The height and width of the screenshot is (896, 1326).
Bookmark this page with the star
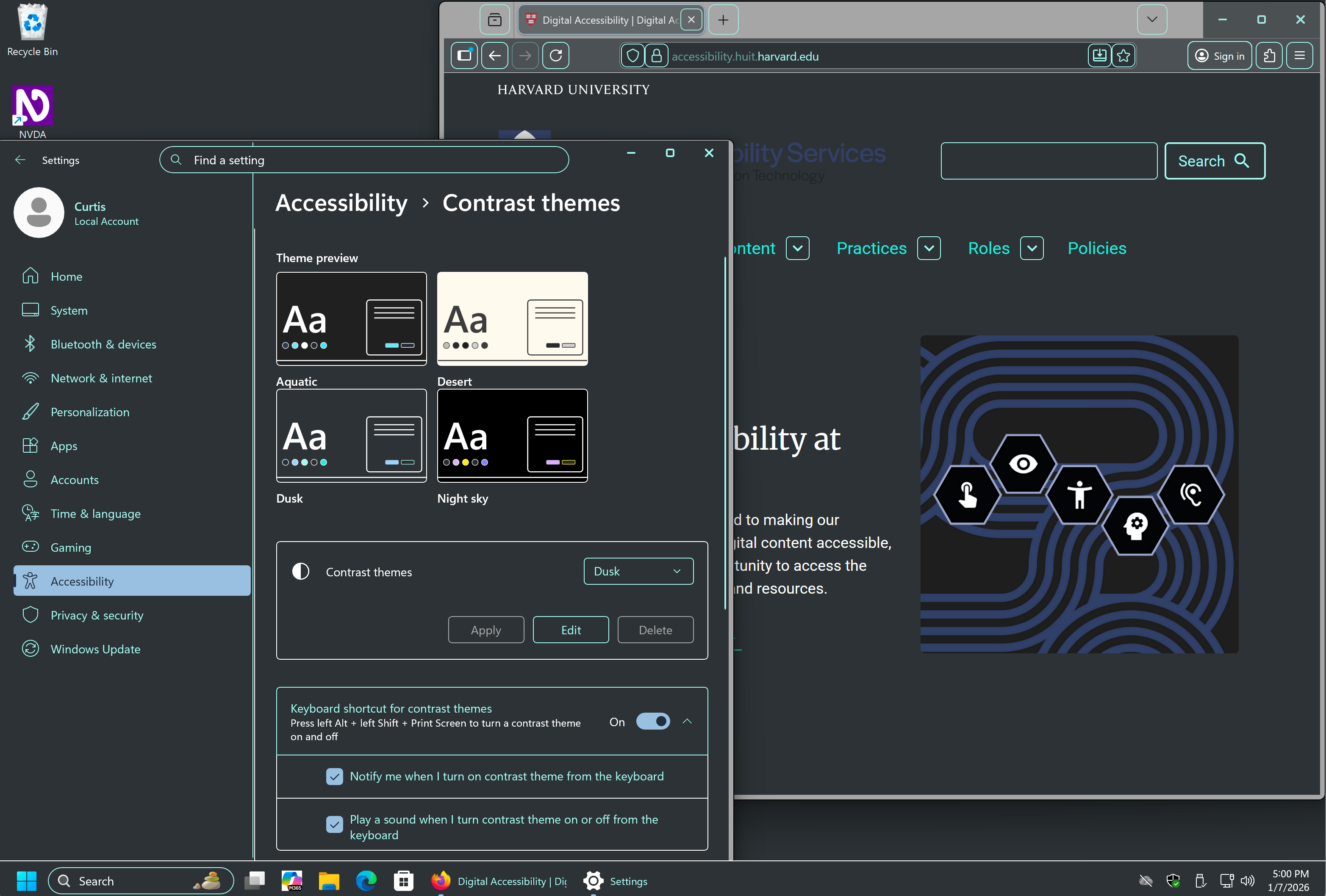pos(1123,55)
